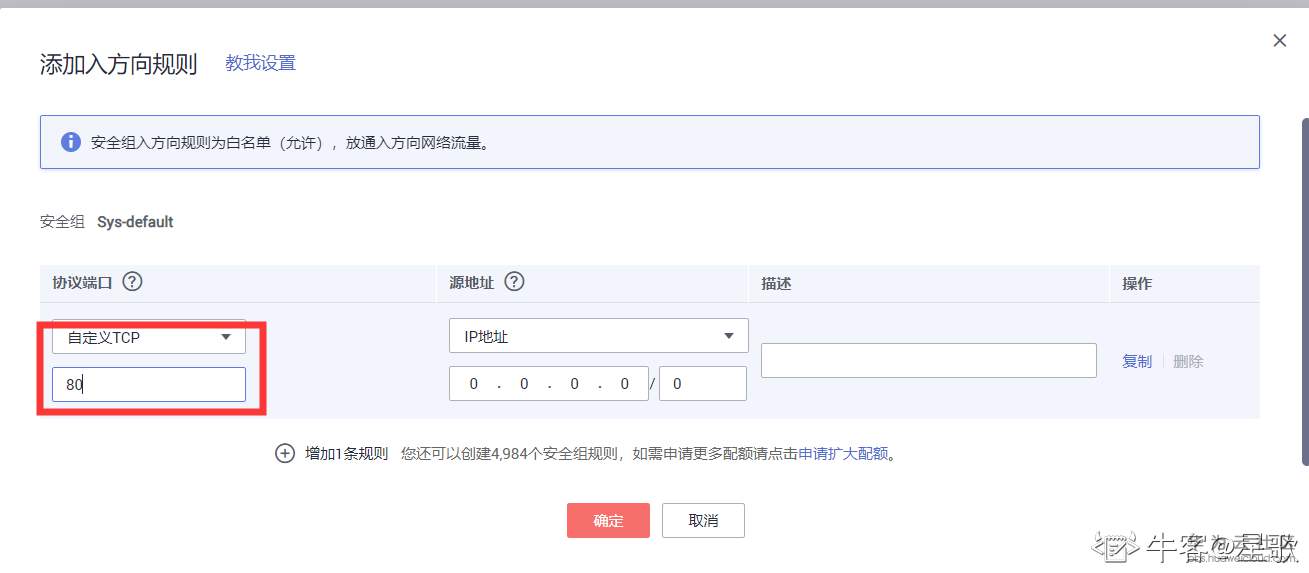Click the source address help icon

point(514,282)
